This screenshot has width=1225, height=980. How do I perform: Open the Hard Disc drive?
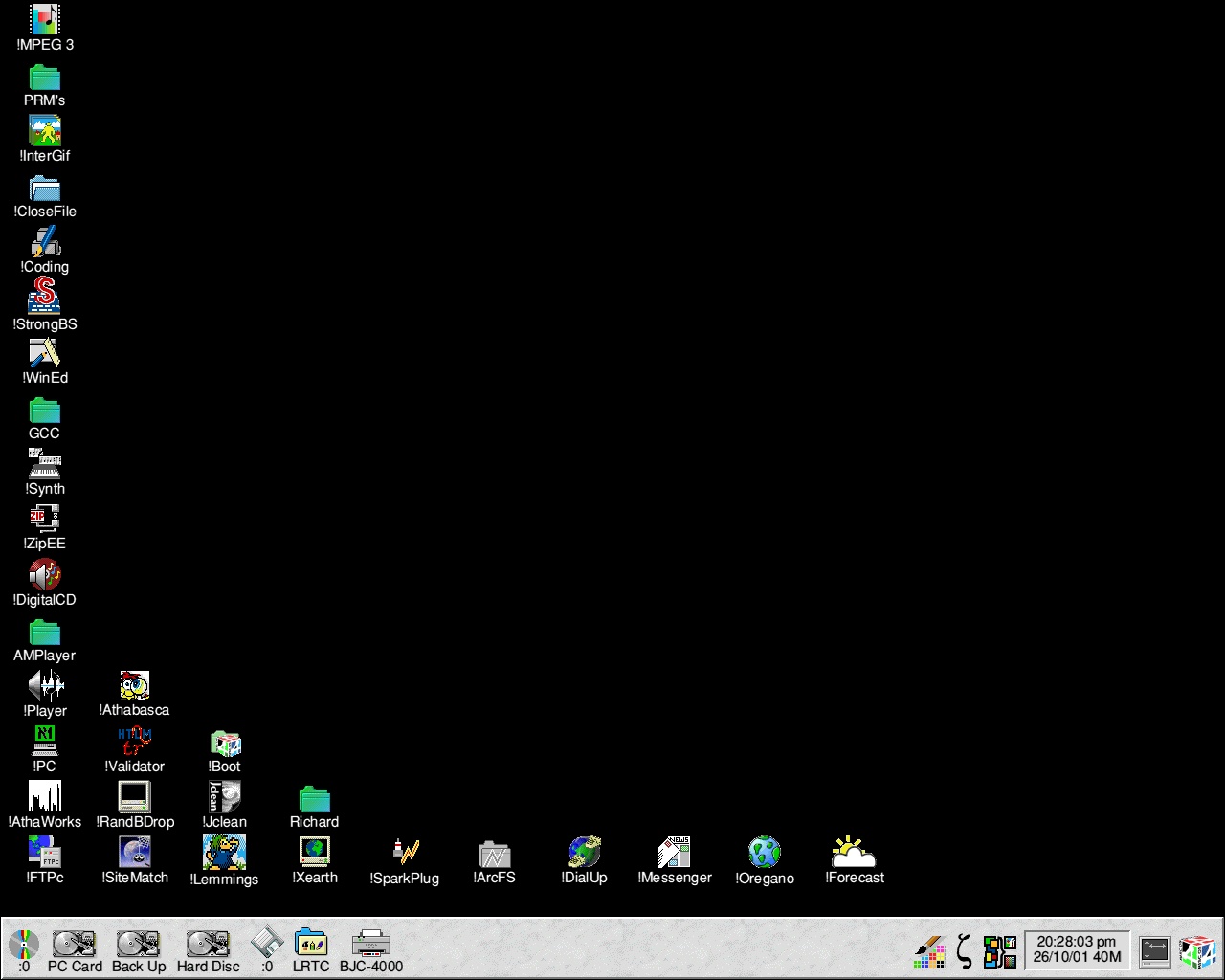pyautogui.click(x=208, y=951)
